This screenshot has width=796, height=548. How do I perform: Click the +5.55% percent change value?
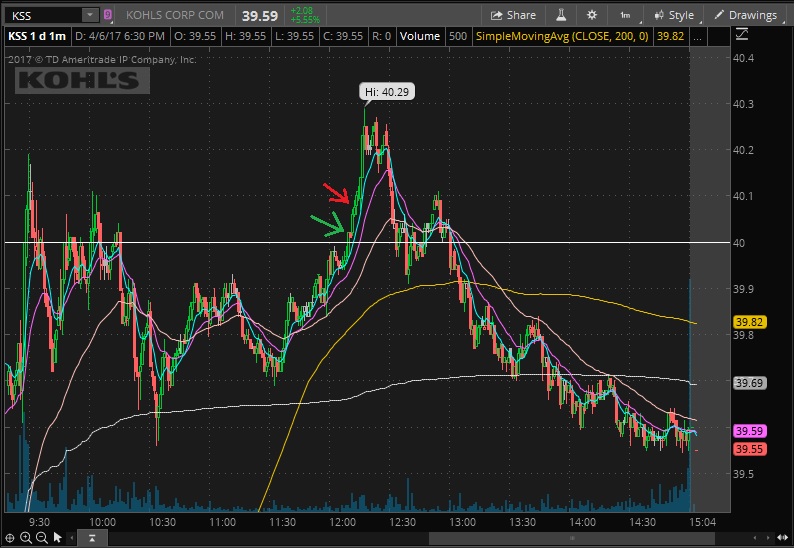tap(305, 20)
